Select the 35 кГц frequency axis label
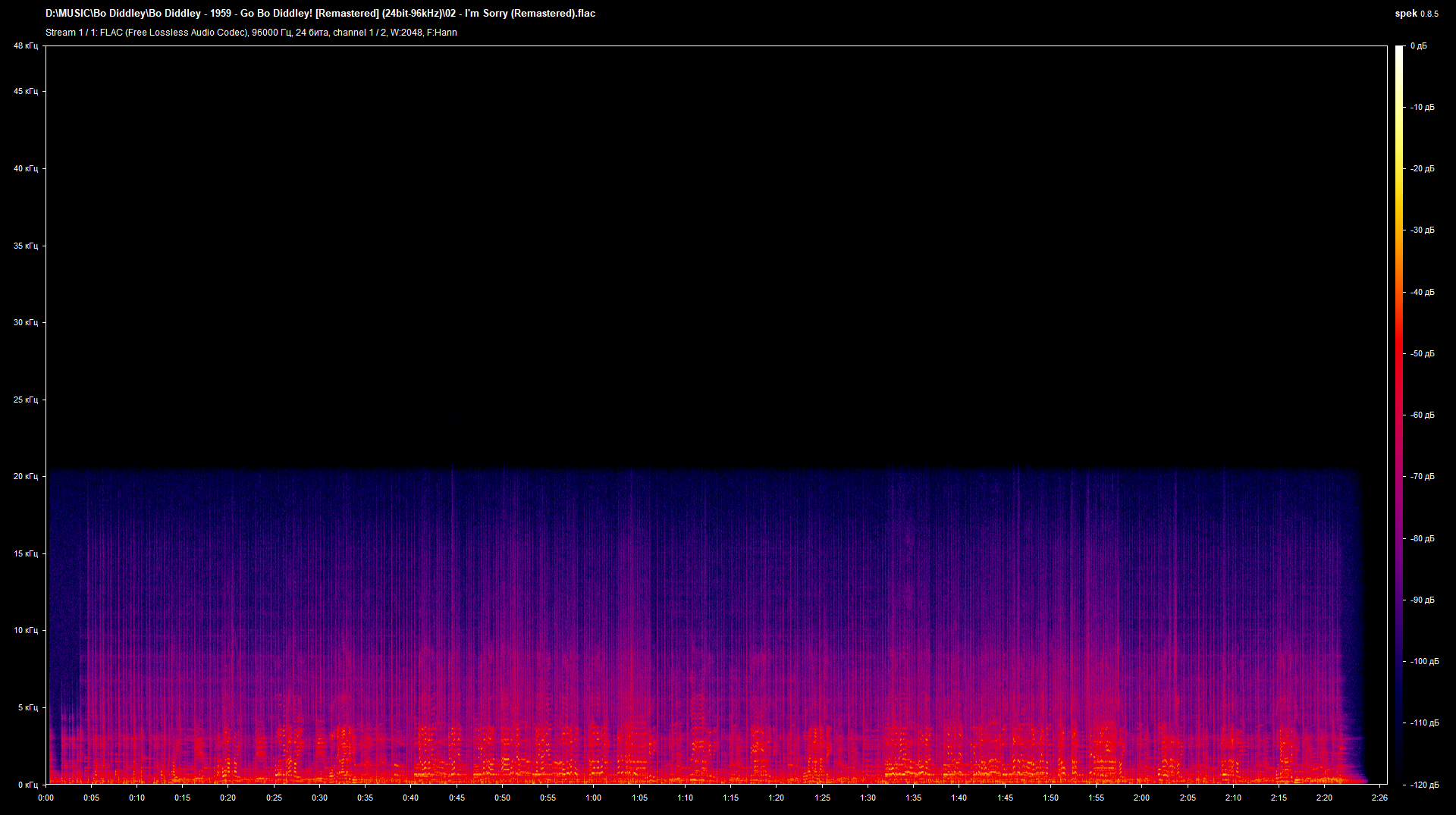The width and height of the screenshot is (1456, 815). [x=26, y=246]
